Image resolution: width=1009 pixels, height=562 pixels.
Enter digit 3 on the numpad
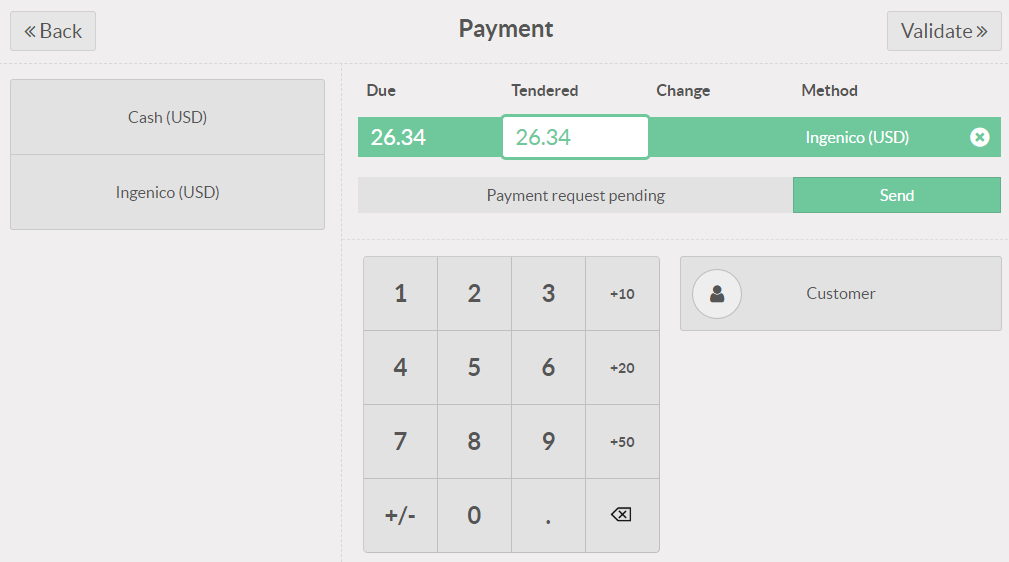tap(548, 294)
